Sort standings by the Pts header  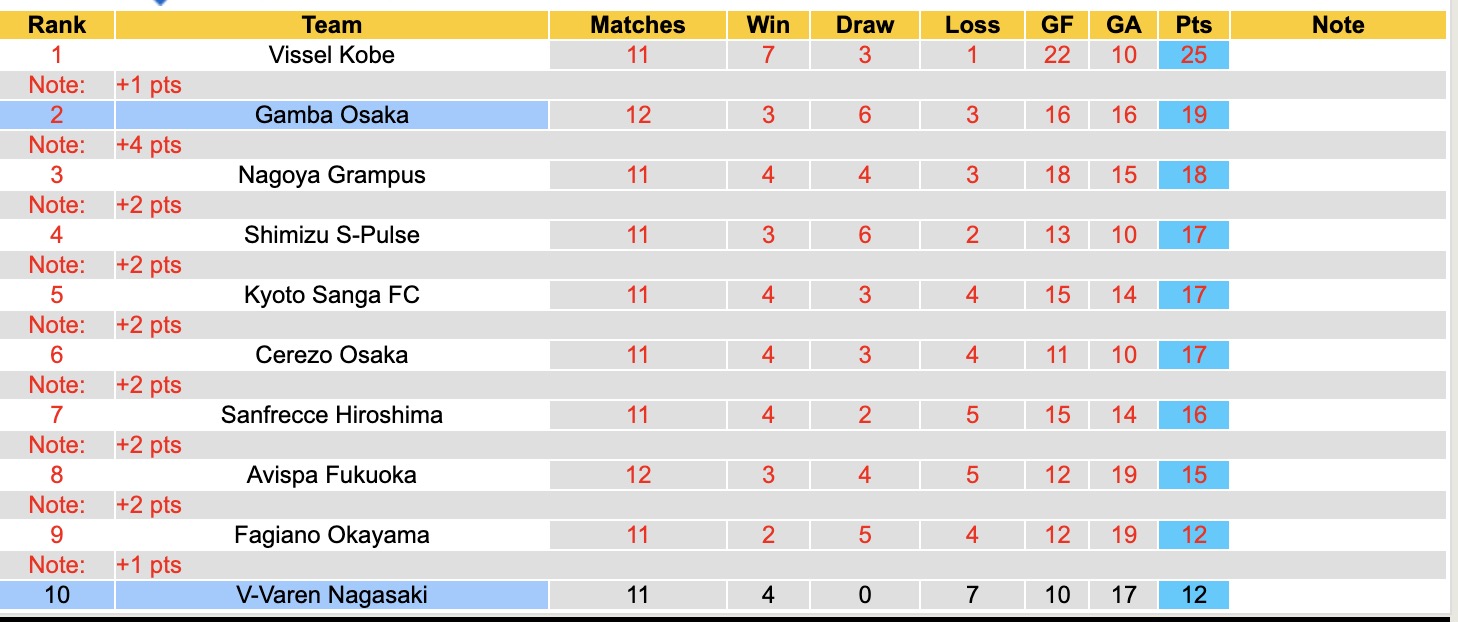1194,25
